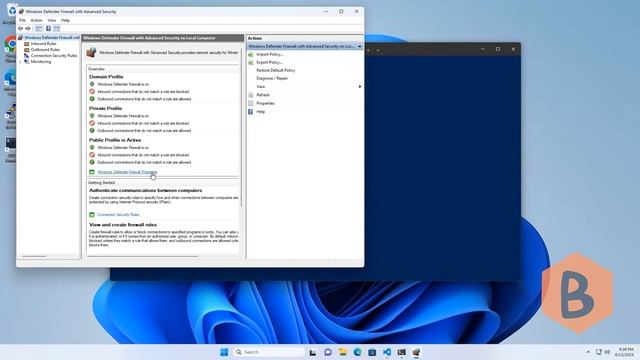Image resolution: width=640 pixels, height=360 pixels.
Task: Click 'View and create firewall rules' heading
Action: (x=122, y=225)
